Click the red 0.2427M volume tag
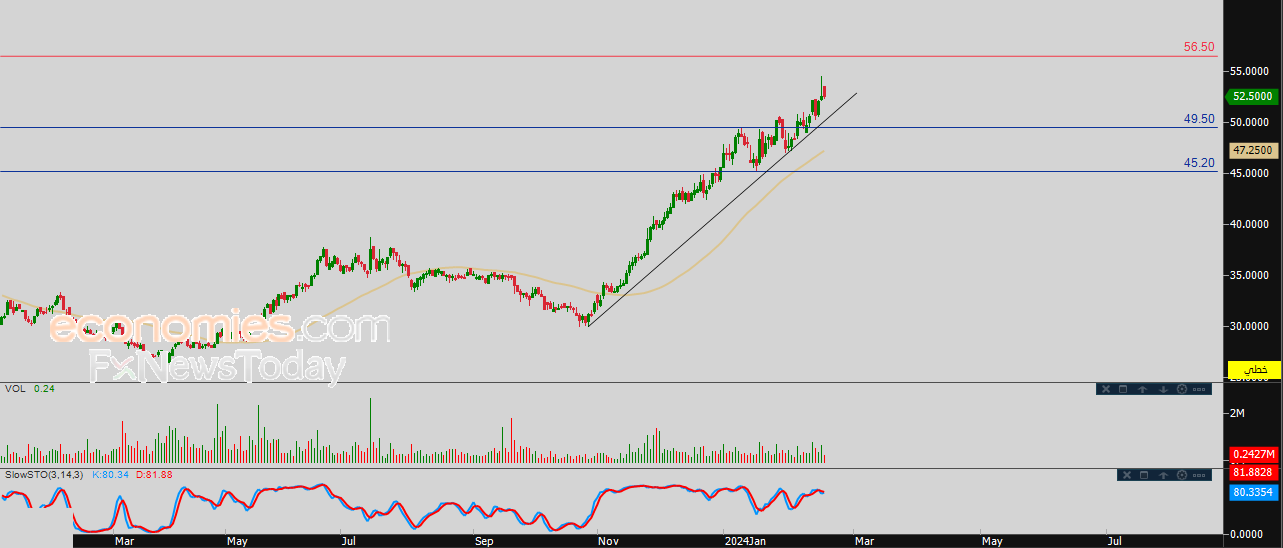 [1254, 454]
